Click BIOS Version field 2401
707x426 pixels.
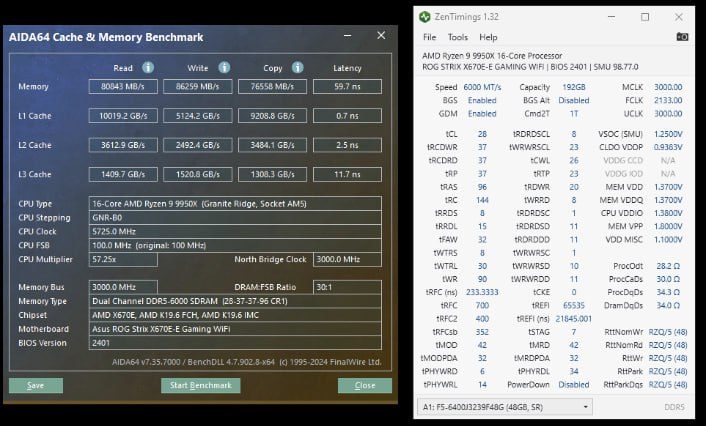(x=235, y=343)
